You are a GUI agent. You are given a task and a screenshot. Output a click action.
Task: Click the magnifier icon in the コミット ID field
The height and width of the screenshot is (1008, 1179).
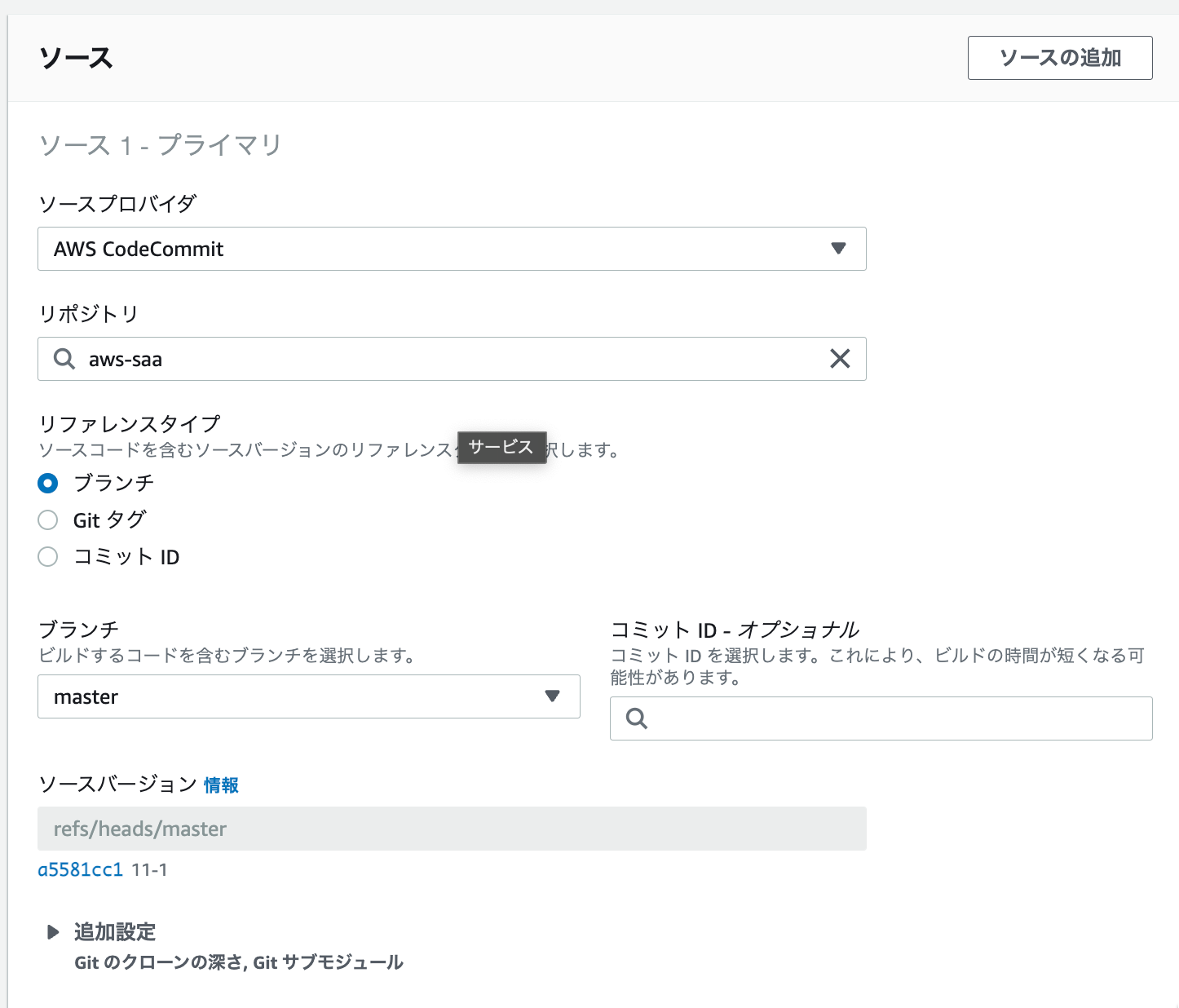point(637,718)
